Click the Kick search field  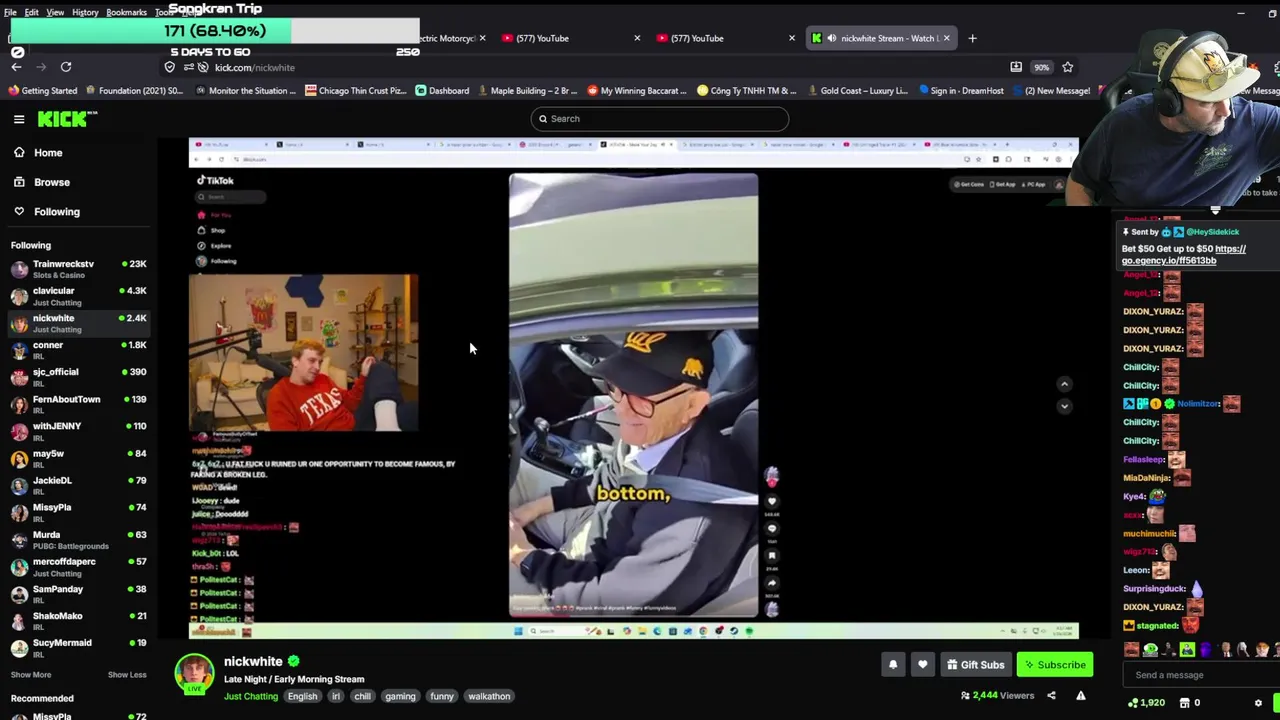660,119
